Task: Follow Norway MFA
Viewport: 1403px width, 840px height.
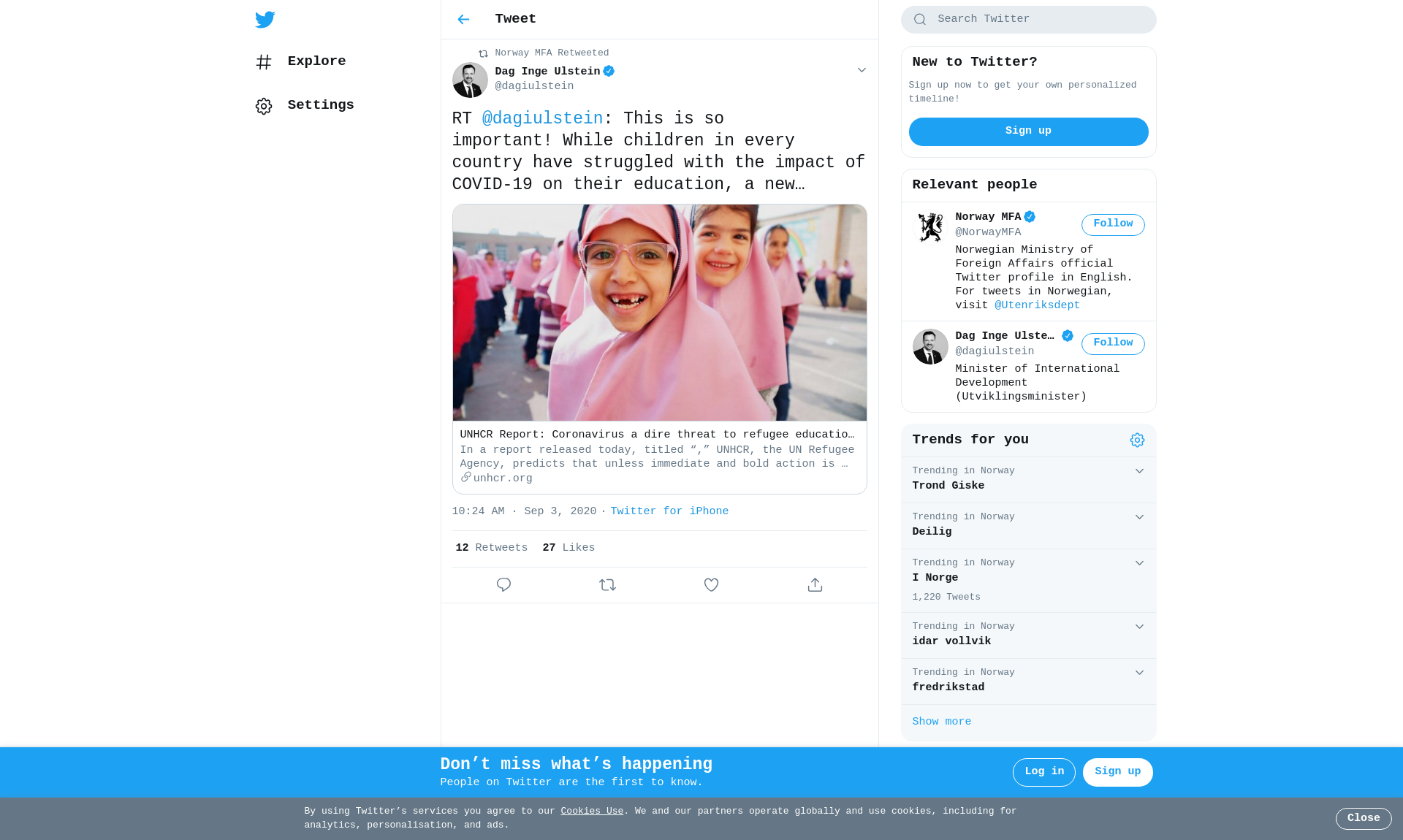Action: tap(1113, 225)
